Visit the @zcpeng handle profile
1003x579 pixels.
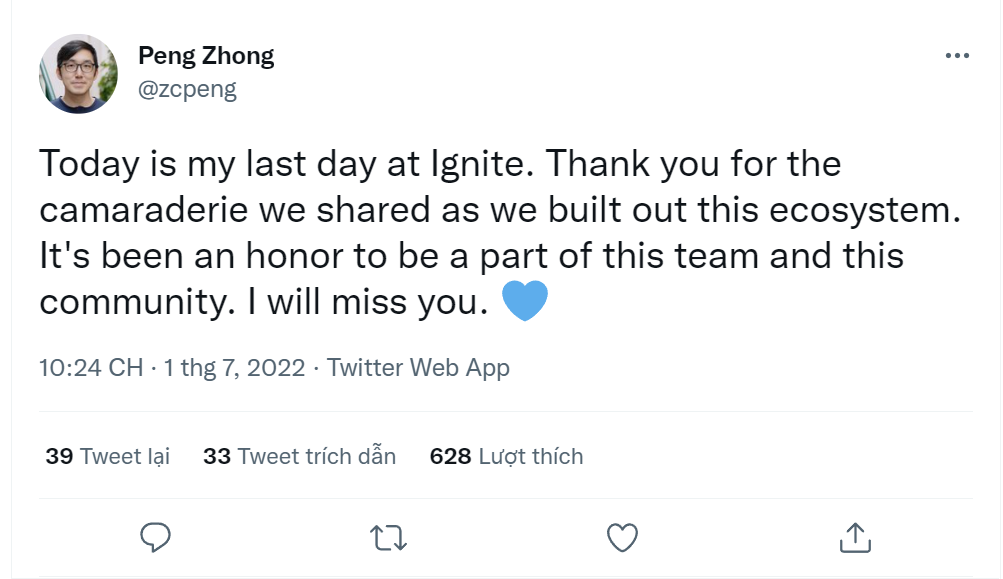click(x=187, y=89)
